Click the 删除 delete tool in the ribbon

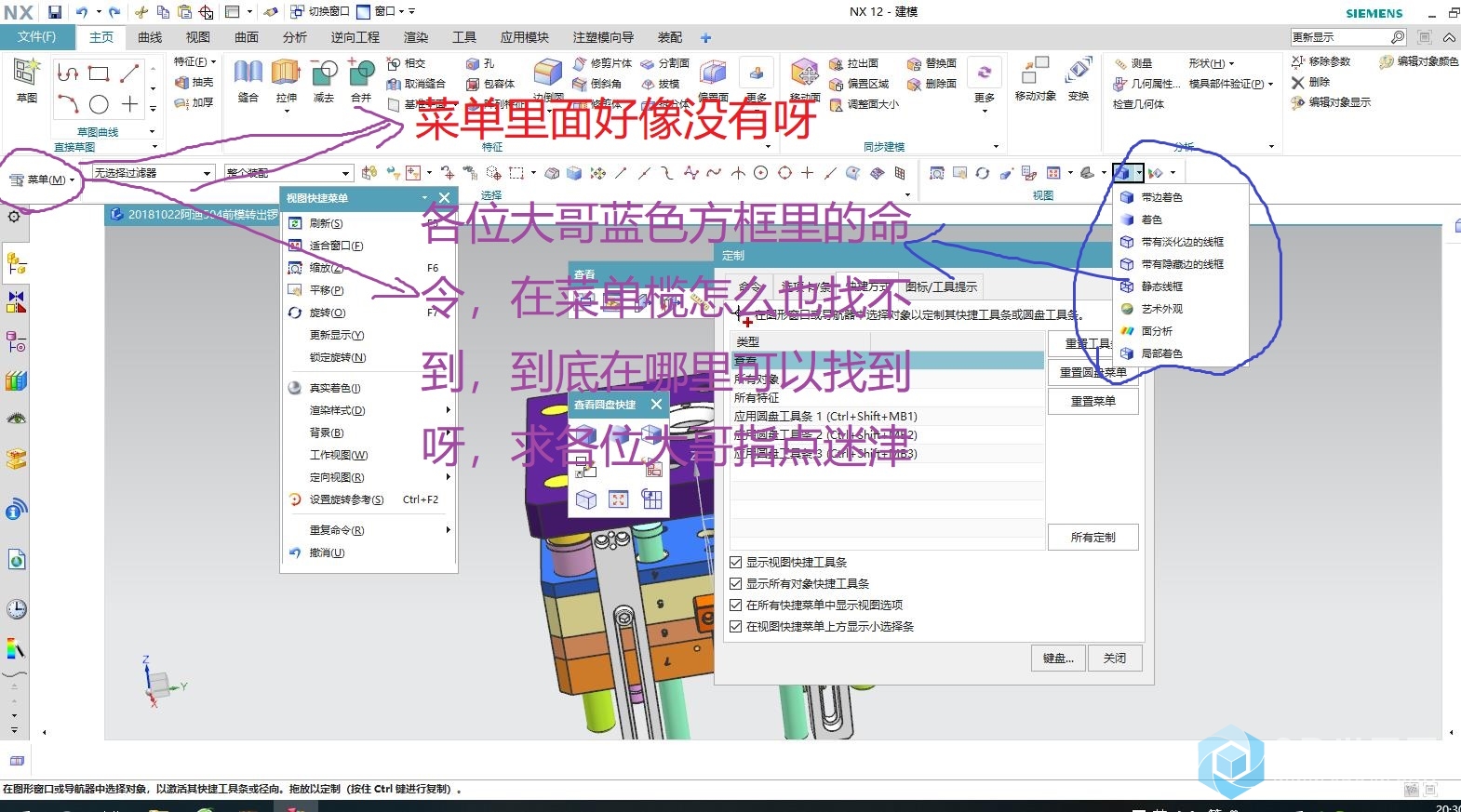[1311, 82]
